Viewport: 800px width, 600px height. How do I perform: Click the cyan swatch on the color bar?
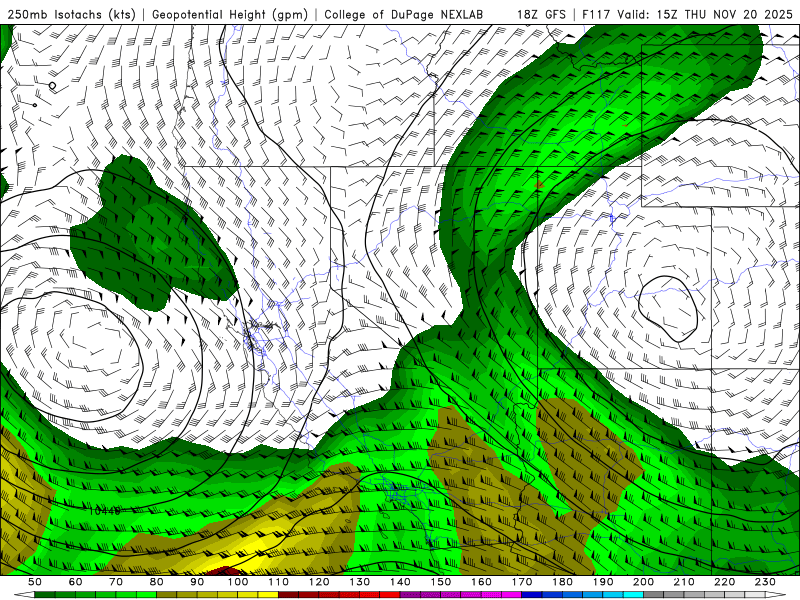coord(633,595)
